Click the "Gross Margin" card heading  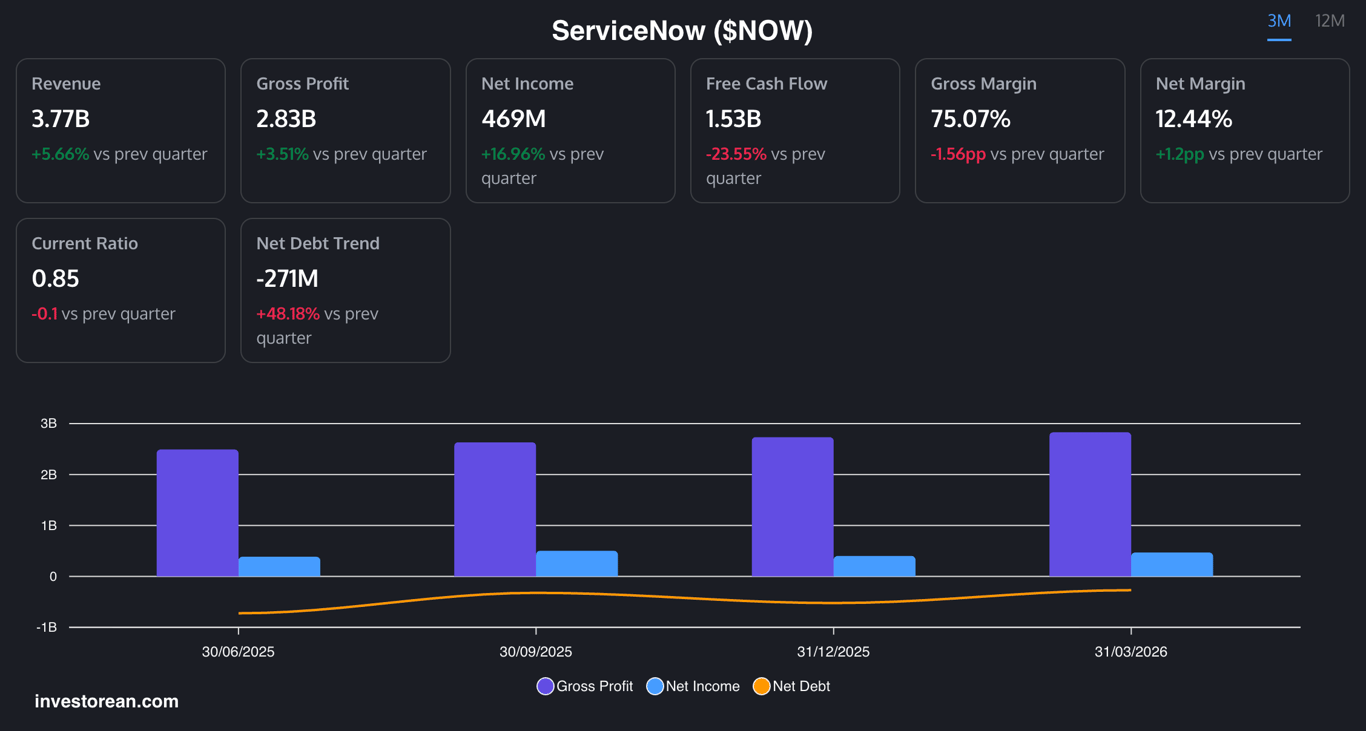click(983, 84)
